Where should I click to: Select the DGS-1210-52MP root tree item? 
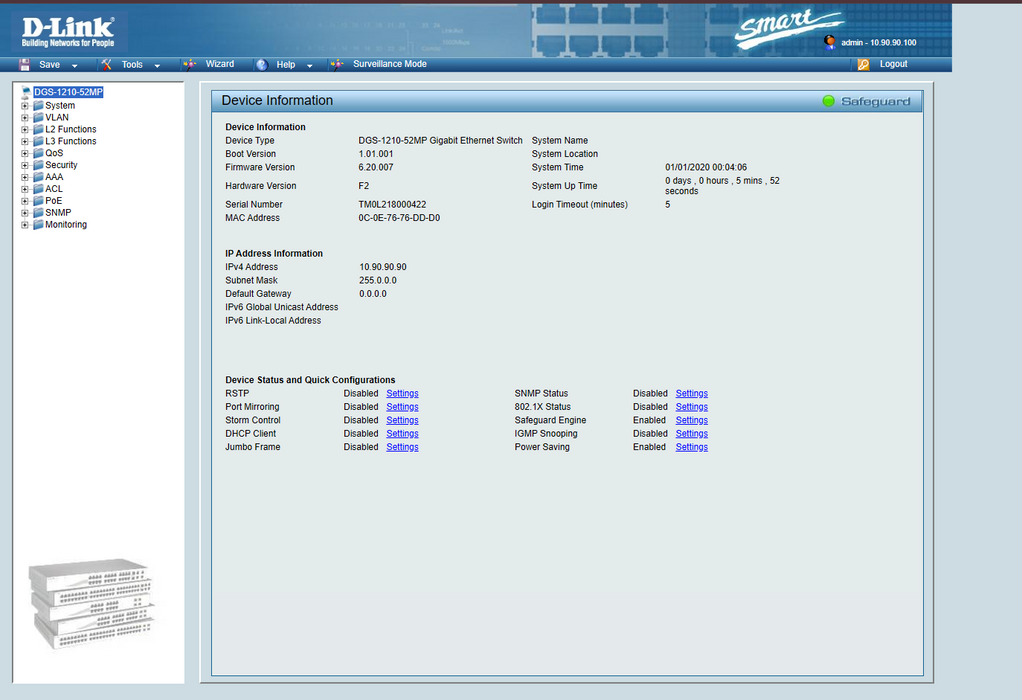[x=68, y=93]
